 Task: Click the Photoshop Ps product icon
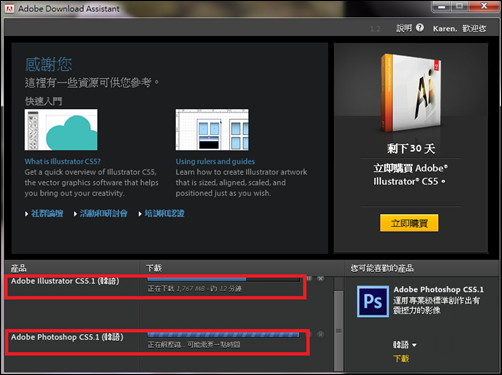point(373,301)
